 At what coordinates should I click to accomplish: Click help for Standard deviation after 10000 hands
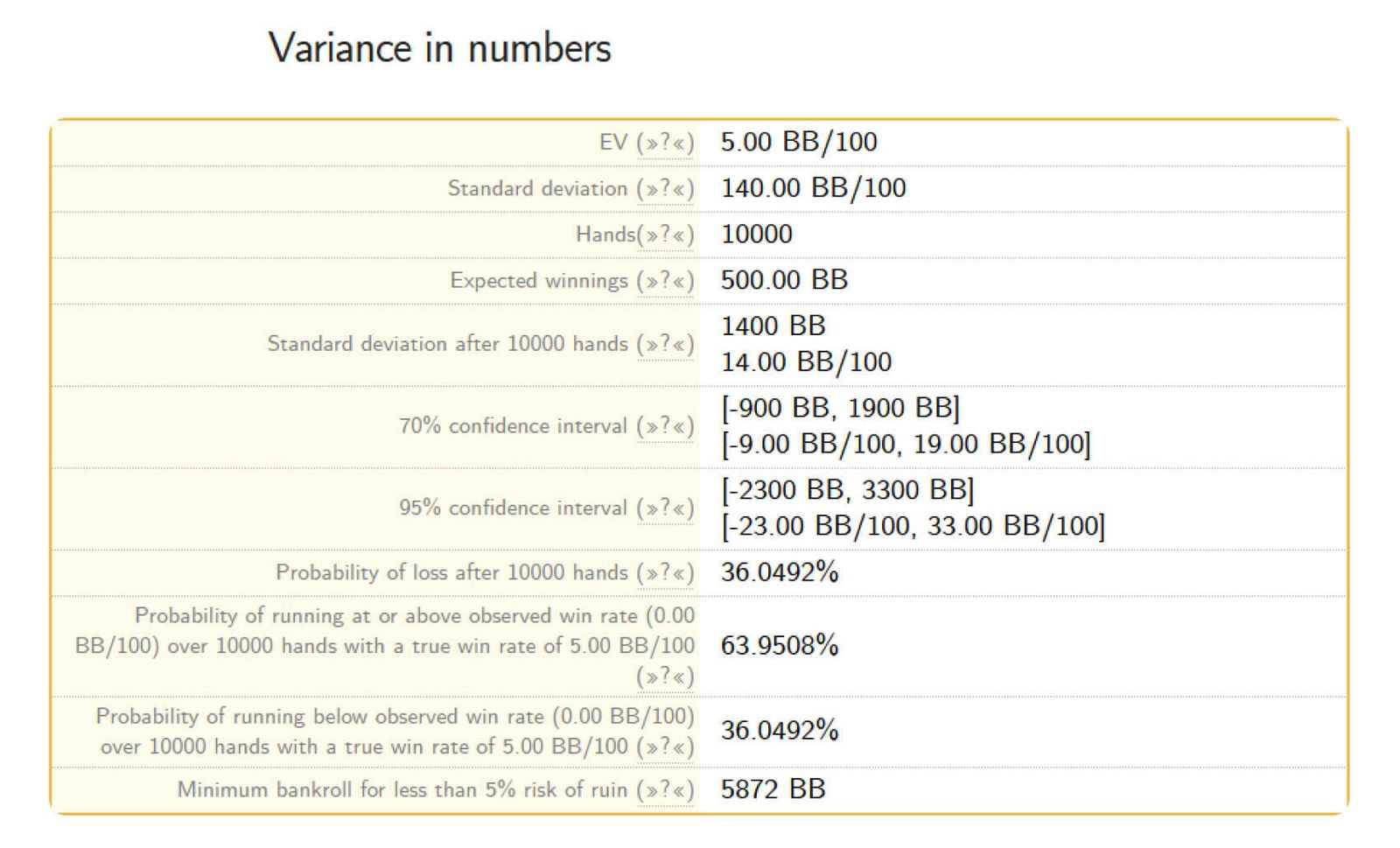click(665, 345)
